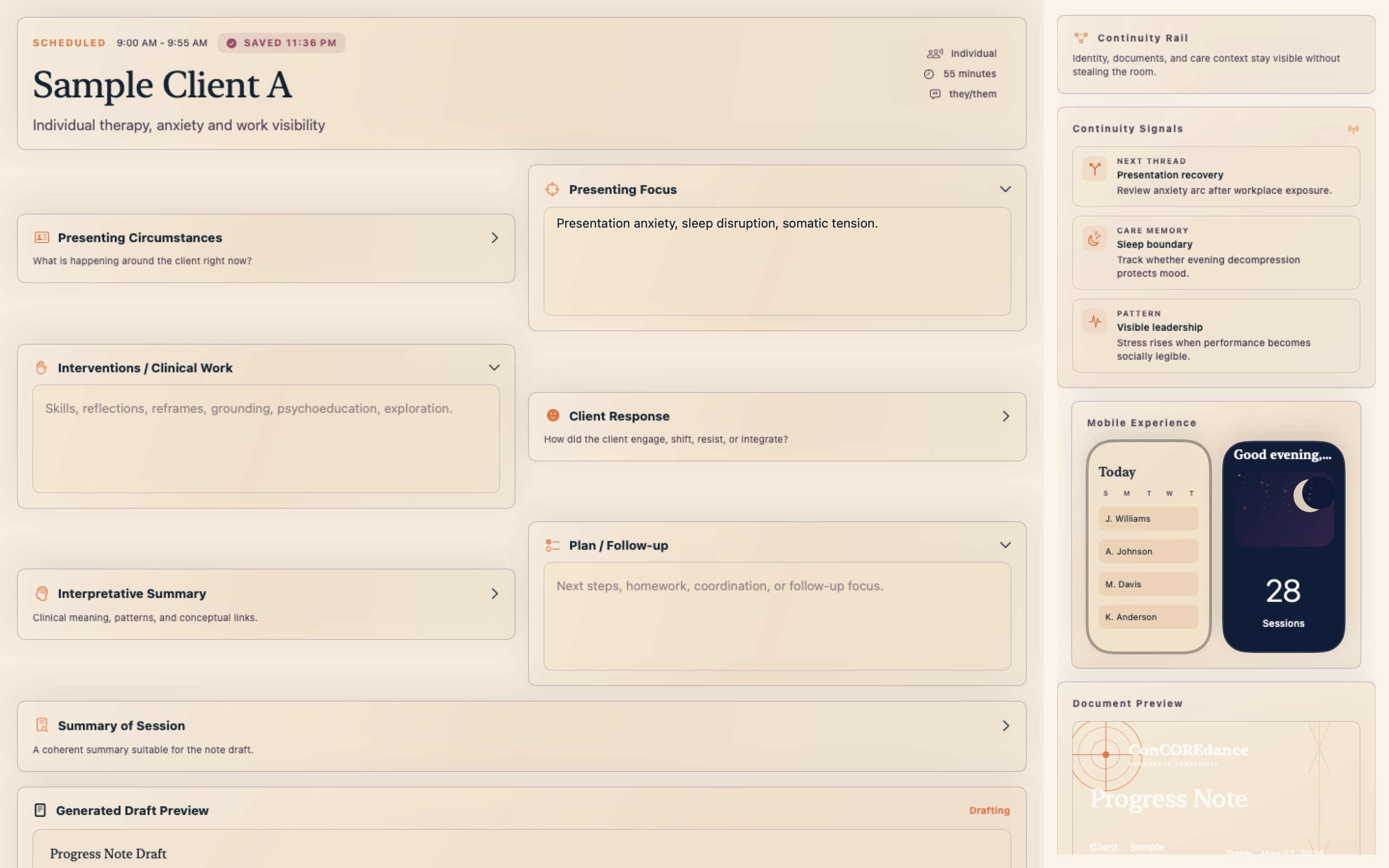Click the 9:00 AM - 9:55 AM time
Image resolution: width=1389 pixels, height=868 pixels.
162,43
